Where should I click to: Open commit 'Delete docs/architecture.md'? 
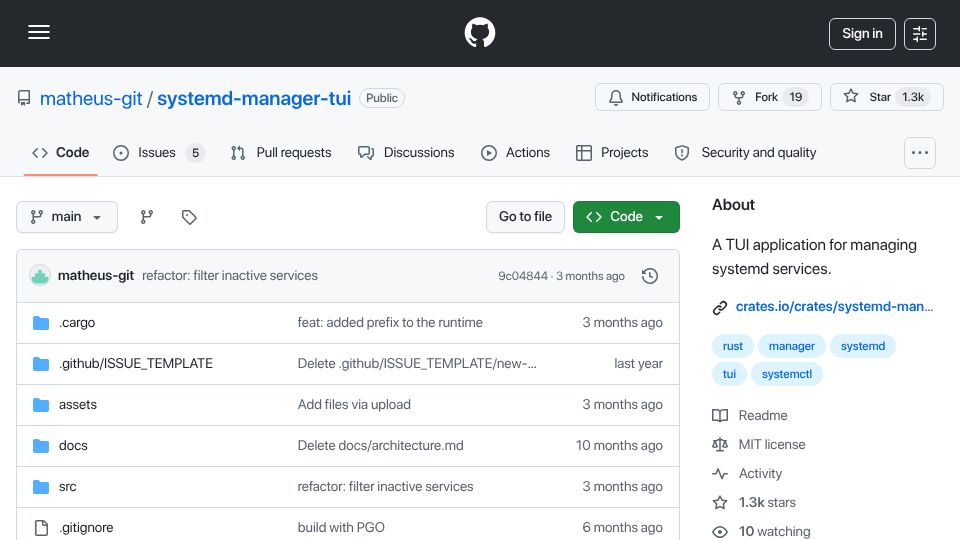pos(380,446)
